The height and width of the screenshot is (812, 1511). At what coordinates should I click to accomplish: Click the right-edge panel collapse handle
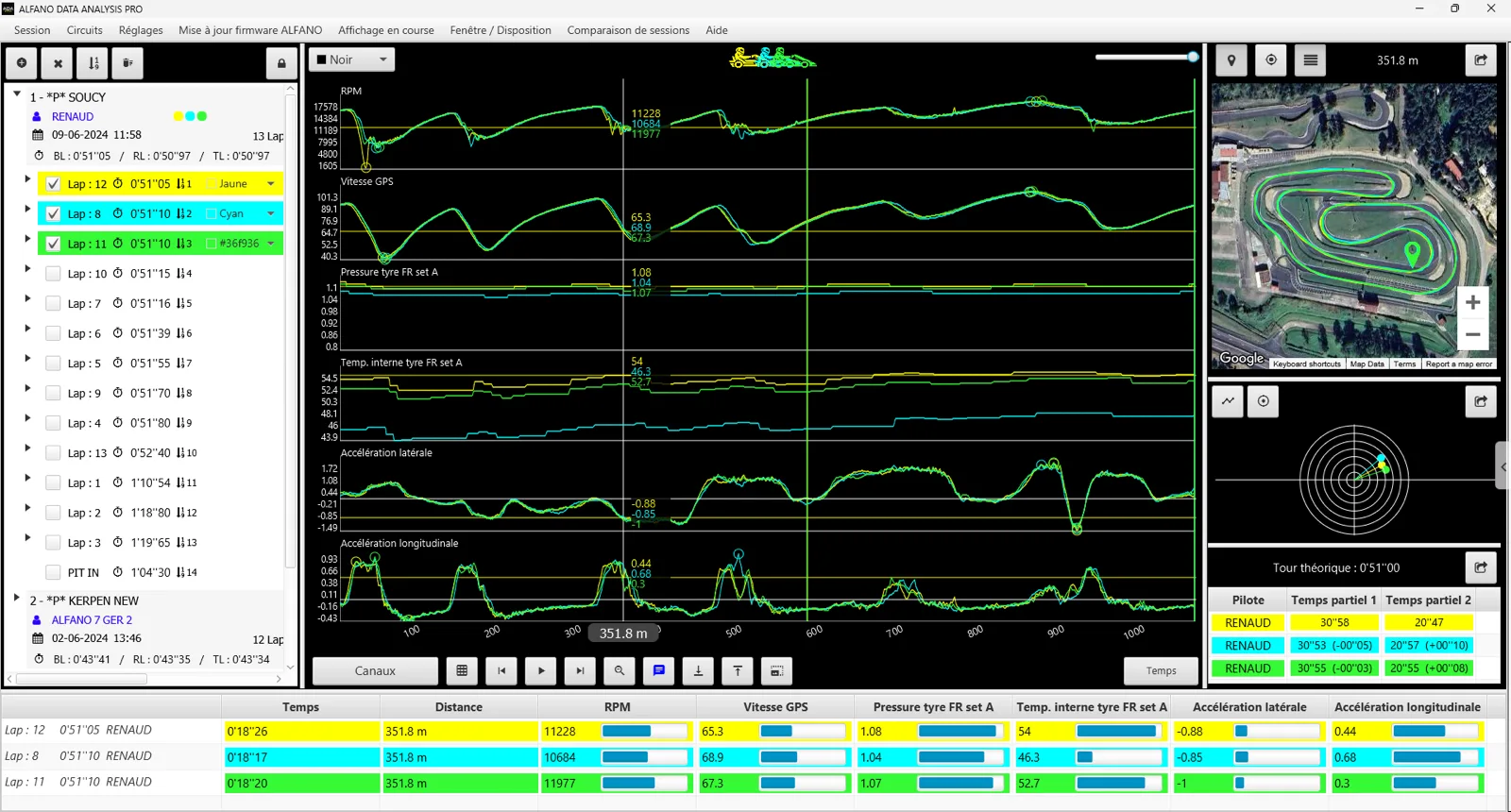click(x=1503, y=465)
